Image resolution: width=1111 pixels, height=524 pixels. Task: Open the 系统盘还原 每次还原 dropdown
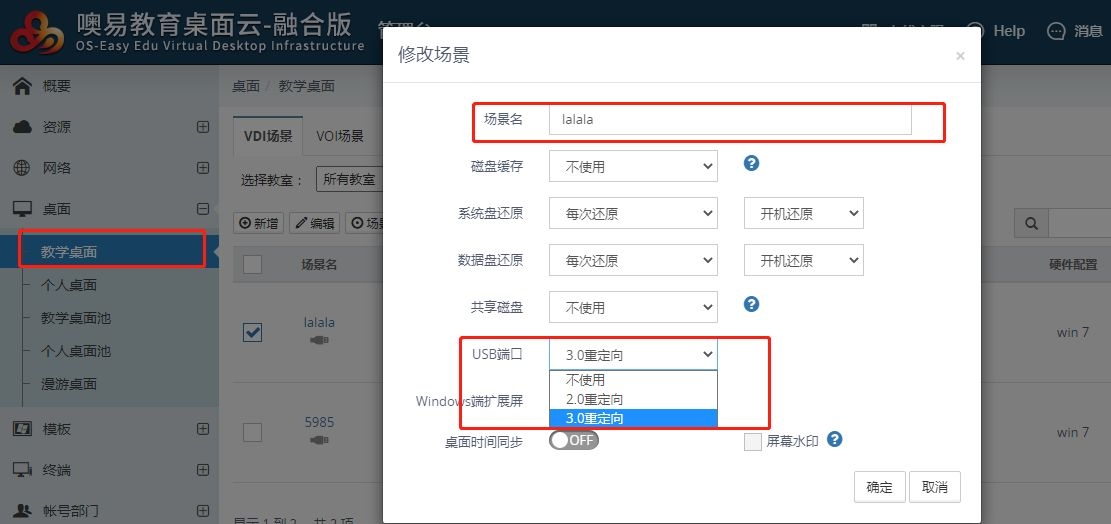click(632, 213)
